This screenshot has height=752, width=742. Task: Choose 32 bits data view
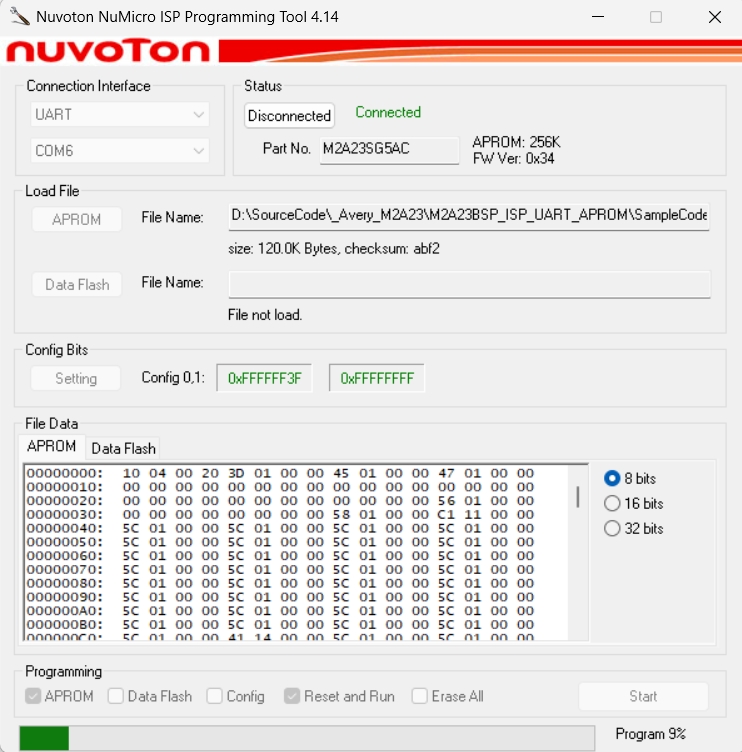612,529
